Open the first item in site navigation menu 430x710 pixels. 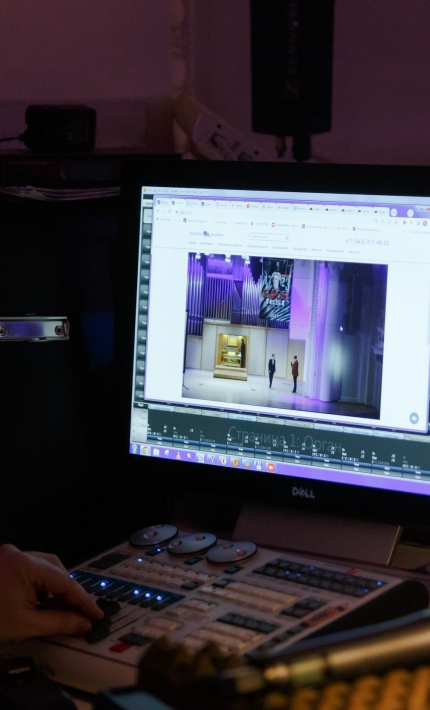(x=192, y=243)
